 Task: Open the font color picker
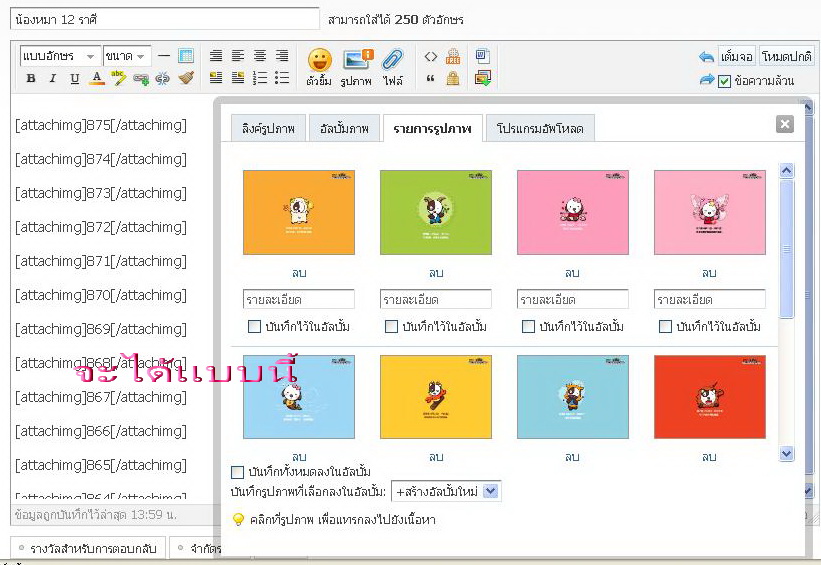96,79
